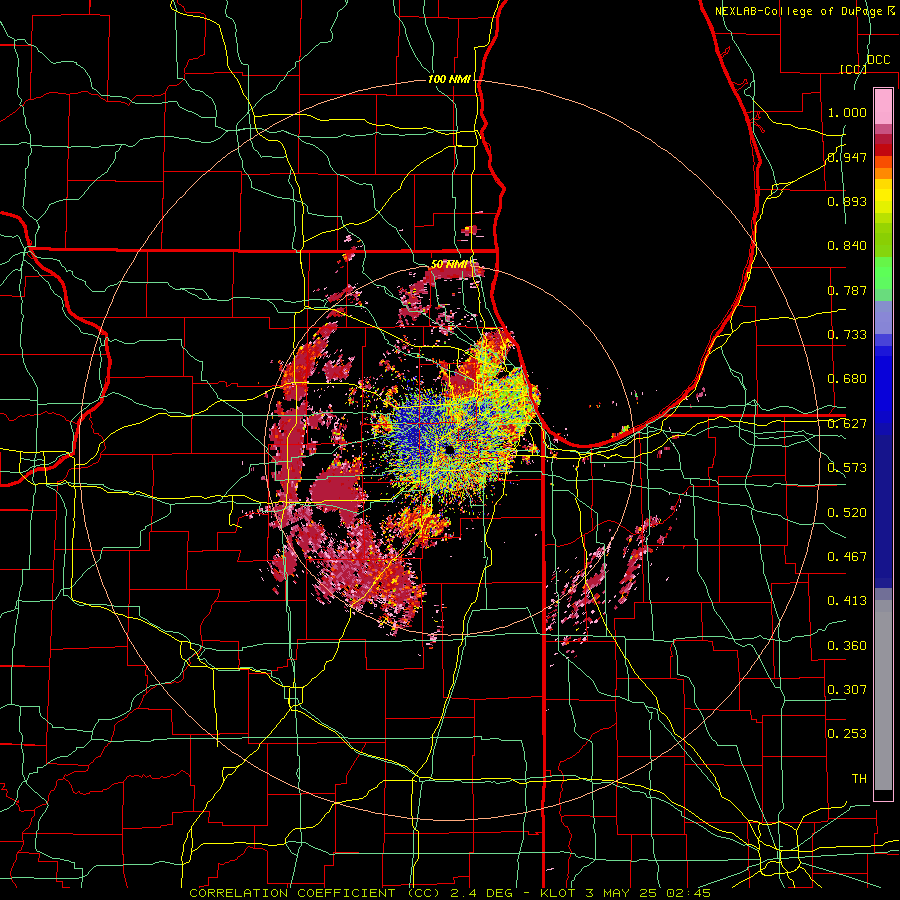
Task: Pick the light pink color at scale top
Action: (x=883, y=107)
